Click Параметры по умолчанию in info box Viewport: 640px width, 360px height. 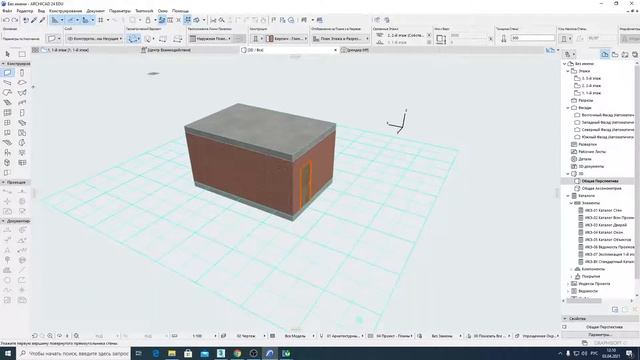pyautogui.click(x=21, y=38)
